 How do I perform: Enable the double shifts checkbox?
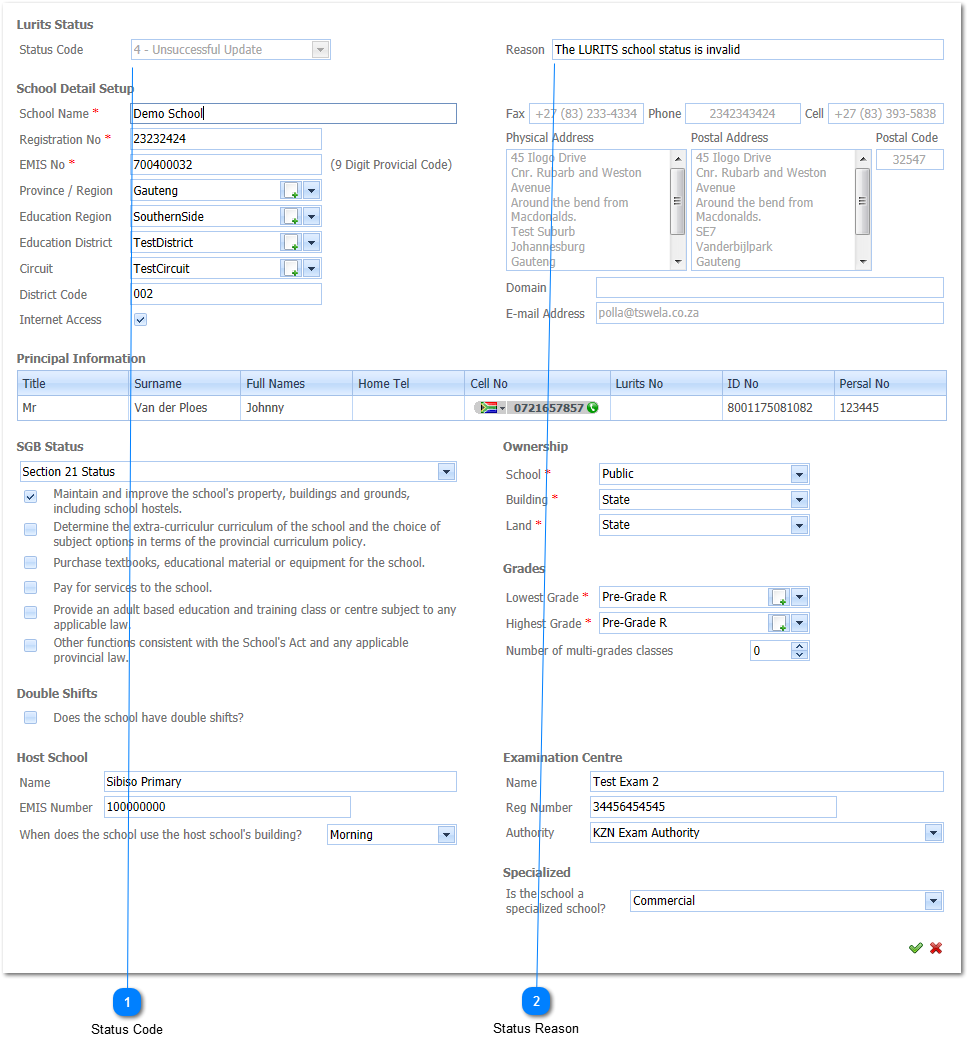click(x=30, y=717)
